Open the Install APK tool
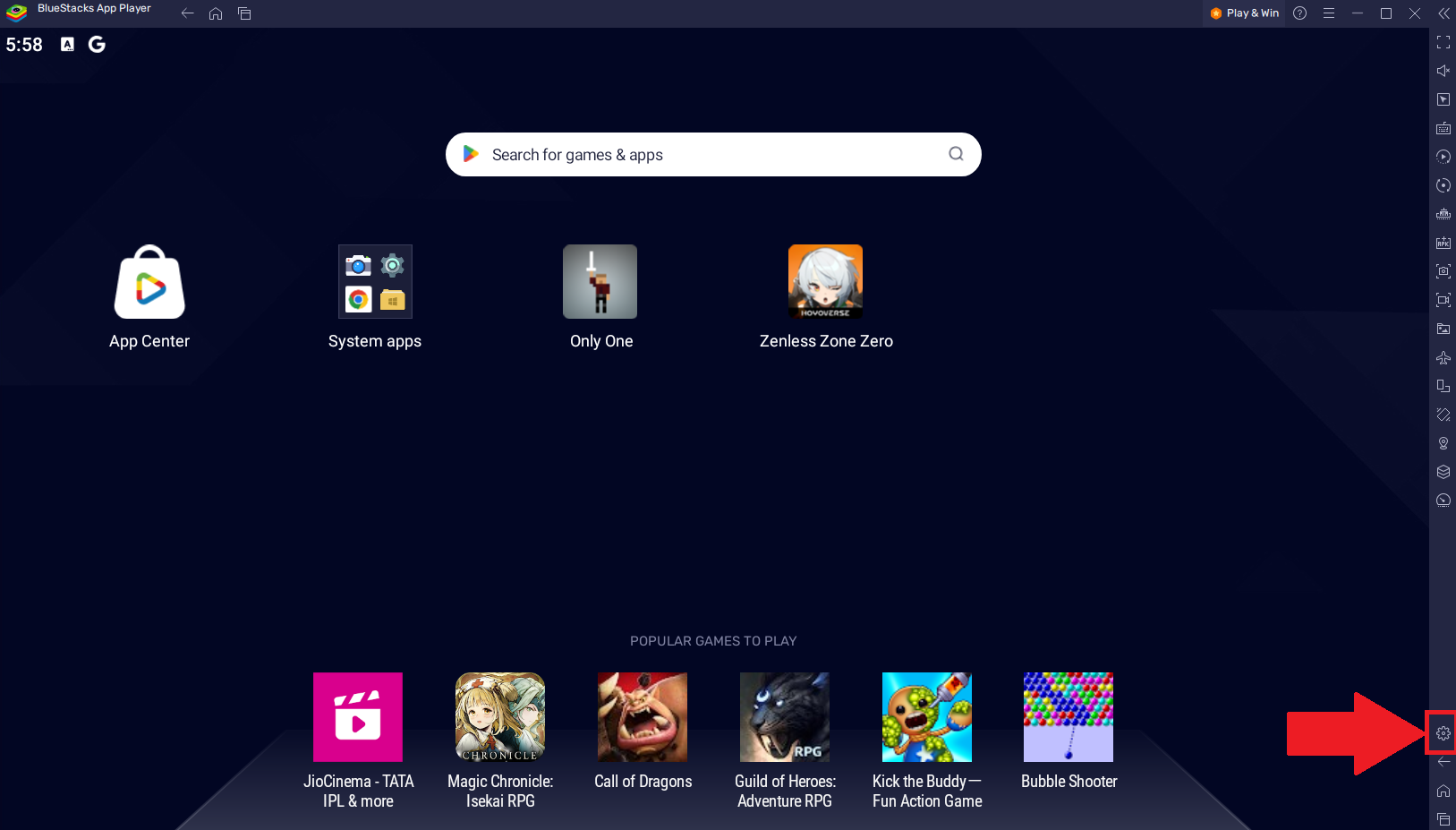Image resolution: width=1456 pixels, height=830 pixels. pyautogui.click(x=1443, y=243)
